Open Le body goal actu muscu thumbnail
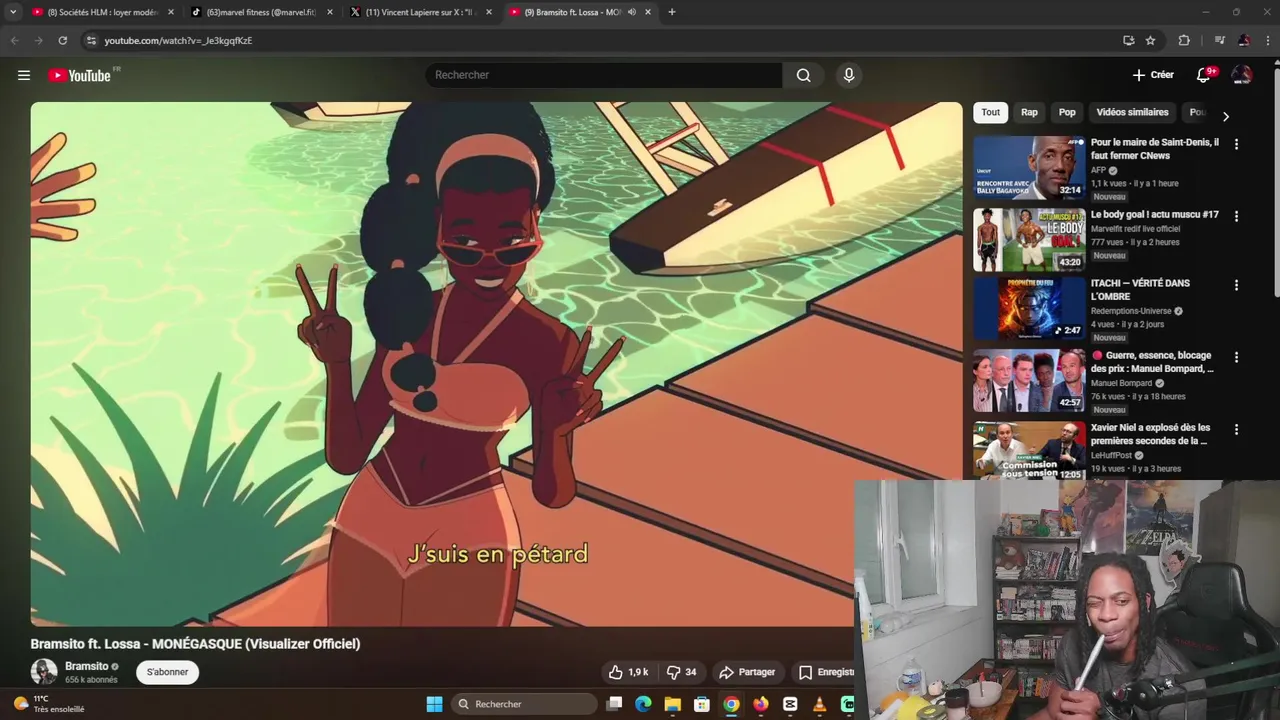The image size is (1280, 720). [1029, 240]
